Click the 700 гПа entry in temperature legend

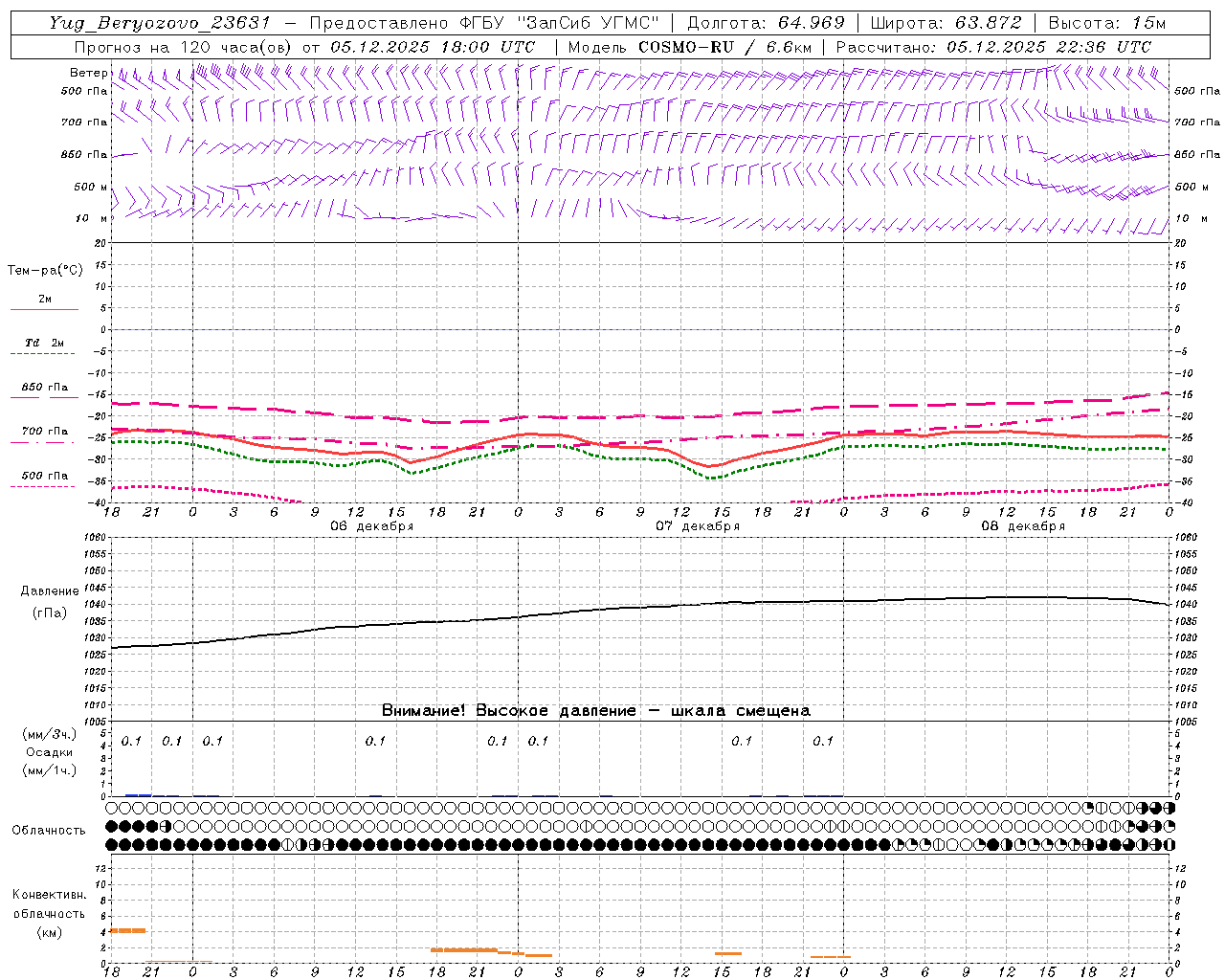pos(45,432)
